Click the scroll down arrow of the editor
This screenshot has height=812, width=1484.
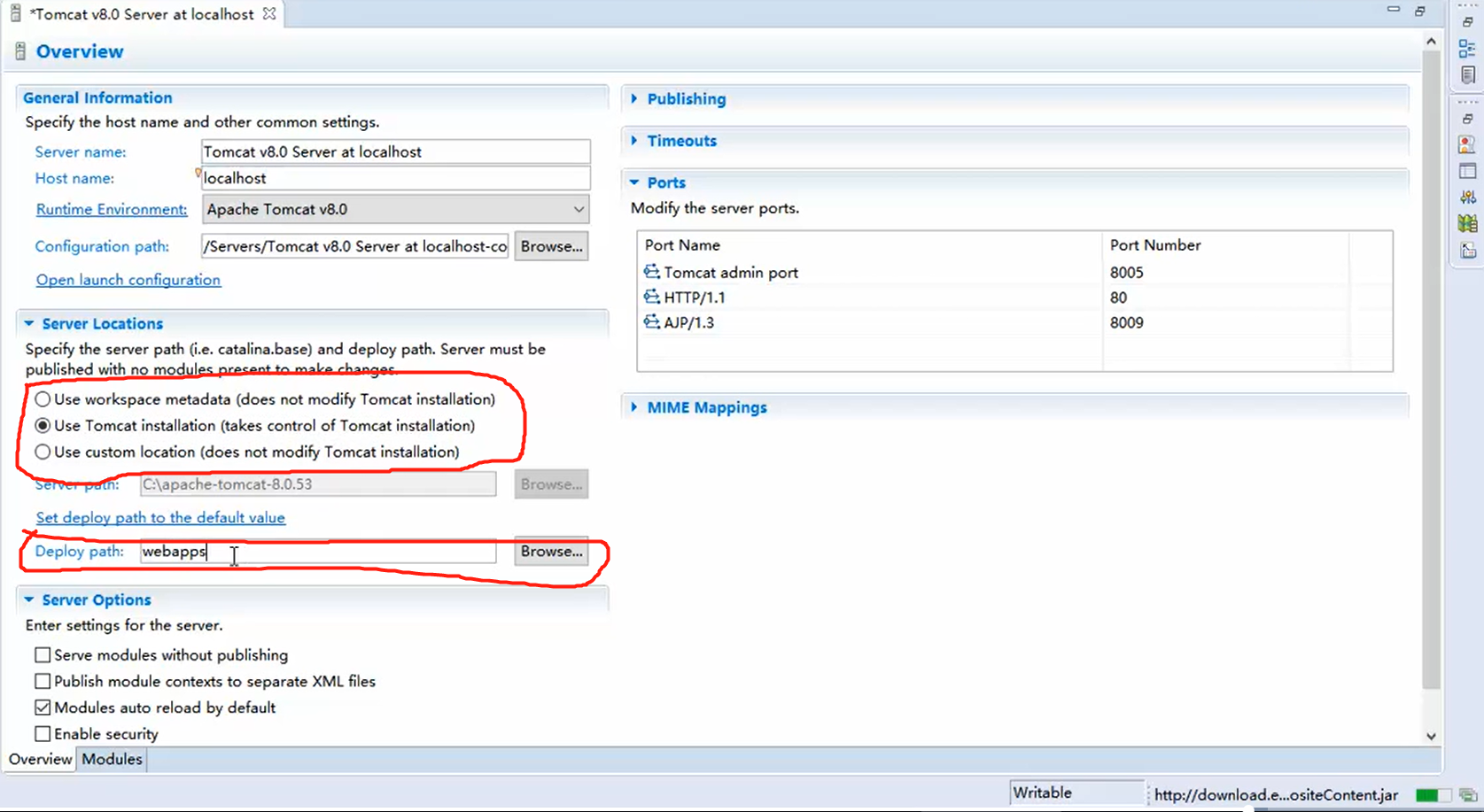click(x=1431, y=736)
